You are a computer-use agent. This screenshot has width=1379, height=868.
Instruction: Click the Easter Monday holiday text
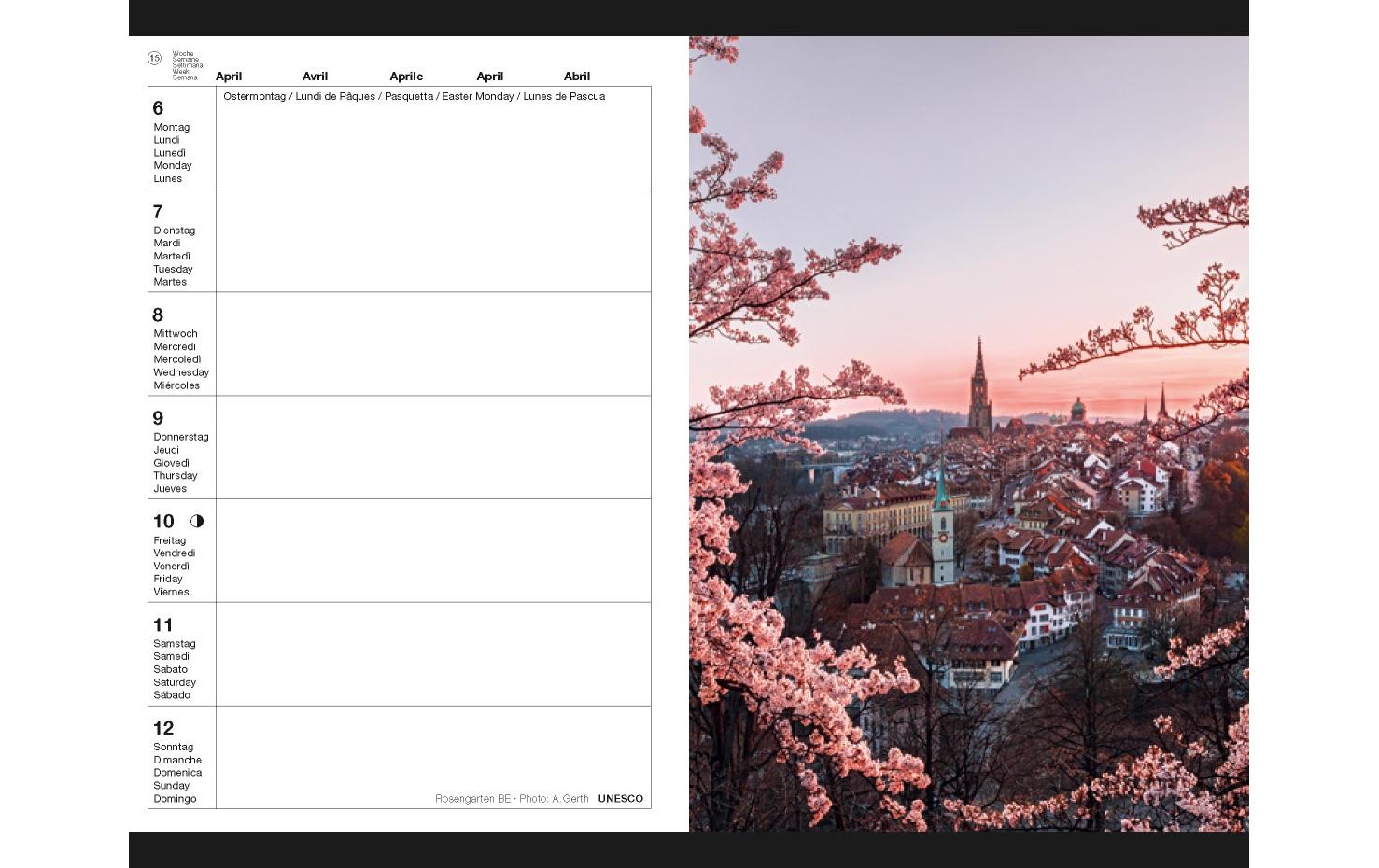(476, 96)
